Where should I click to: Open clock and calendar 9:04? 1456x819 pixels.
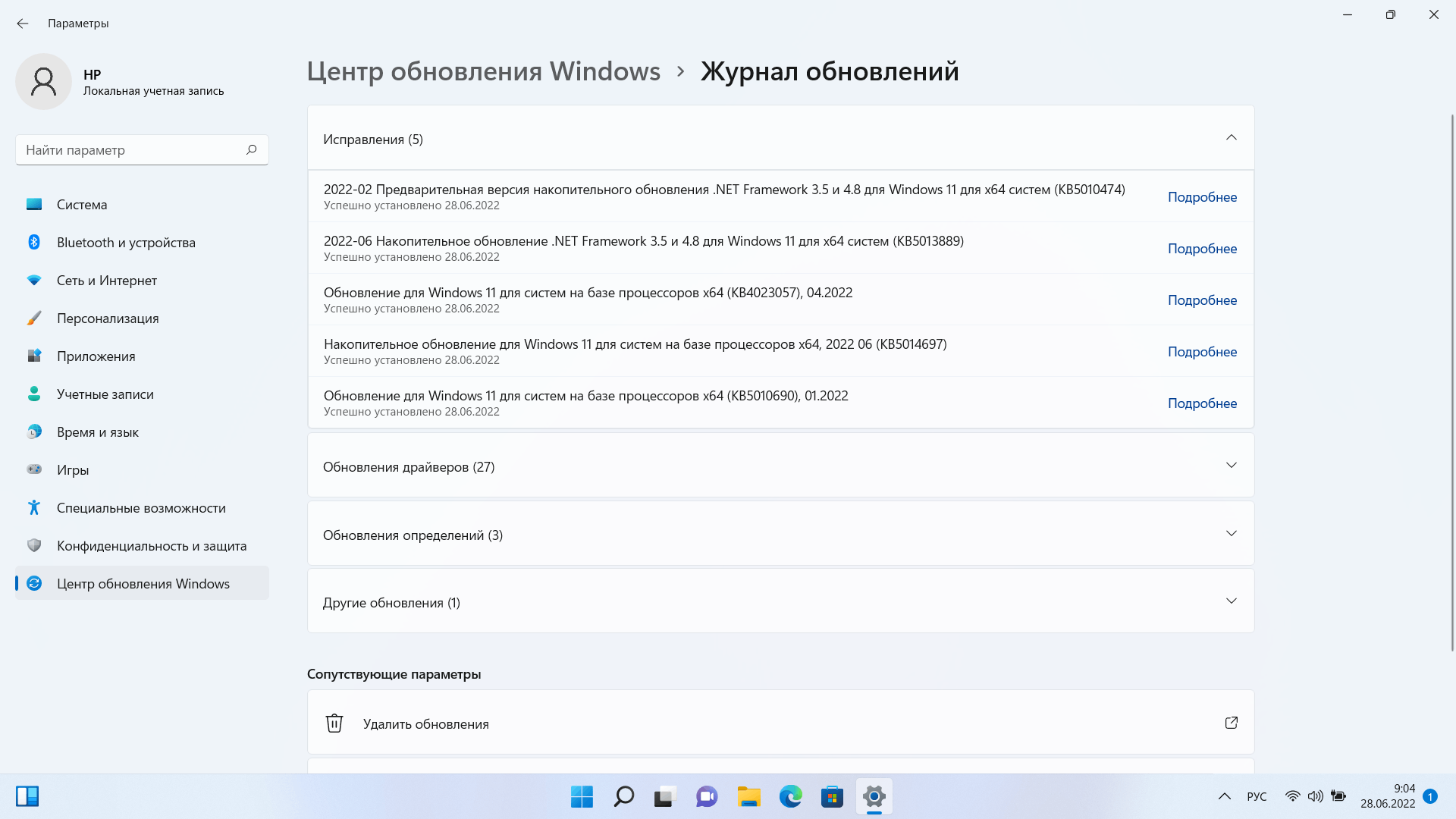tap(1387, 796)
